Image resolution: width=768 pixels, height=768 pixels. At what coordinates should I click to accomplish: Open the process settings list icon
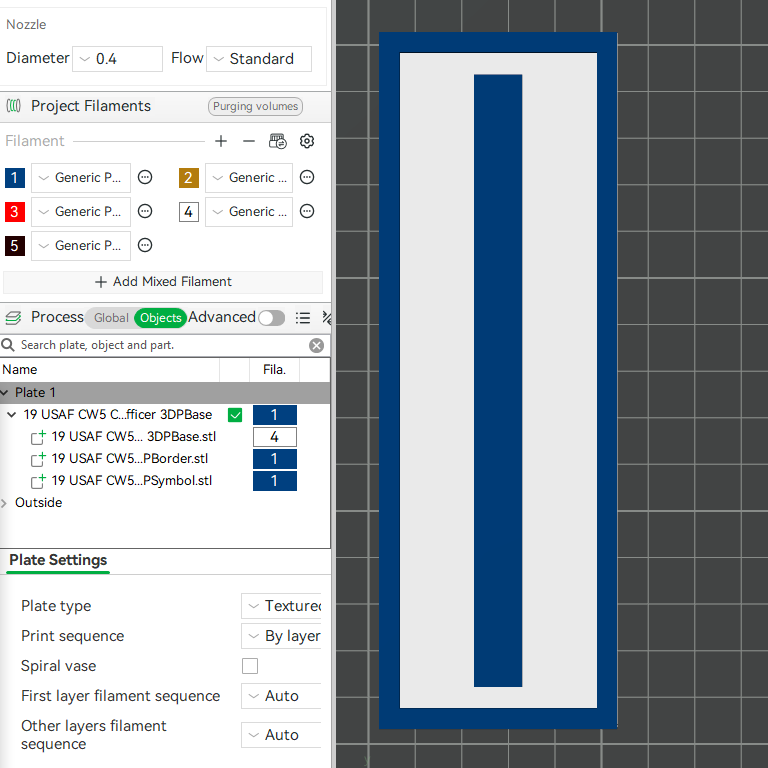303,318
